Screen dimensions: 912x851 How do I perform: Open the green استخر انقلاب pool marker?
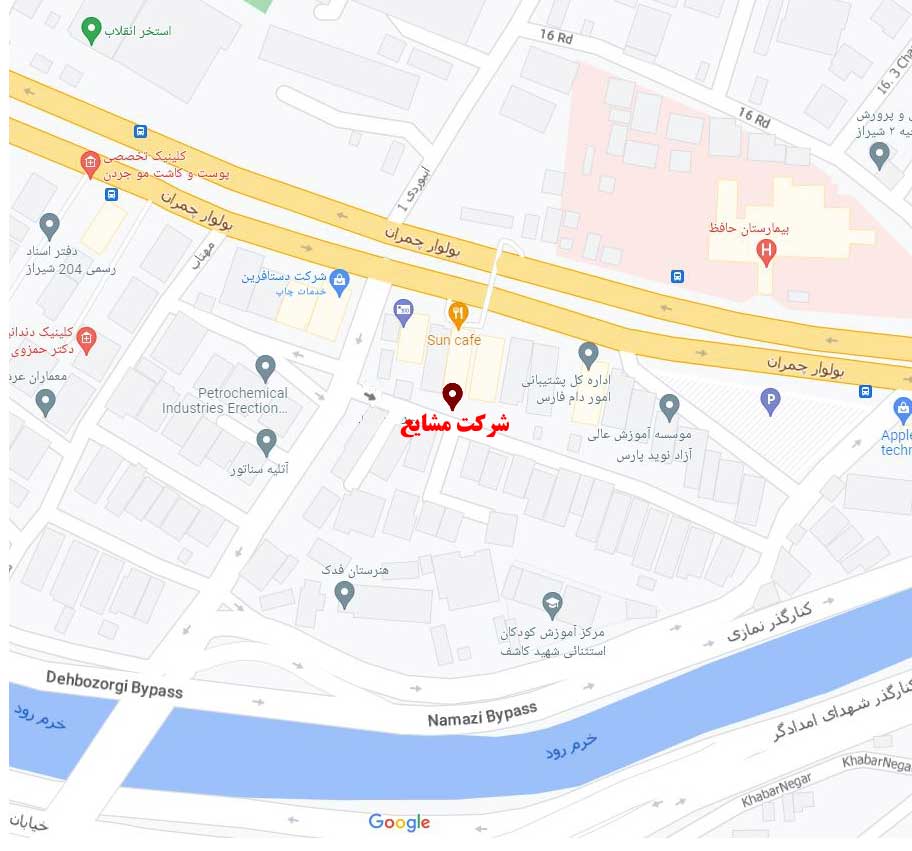click(91, 31)
